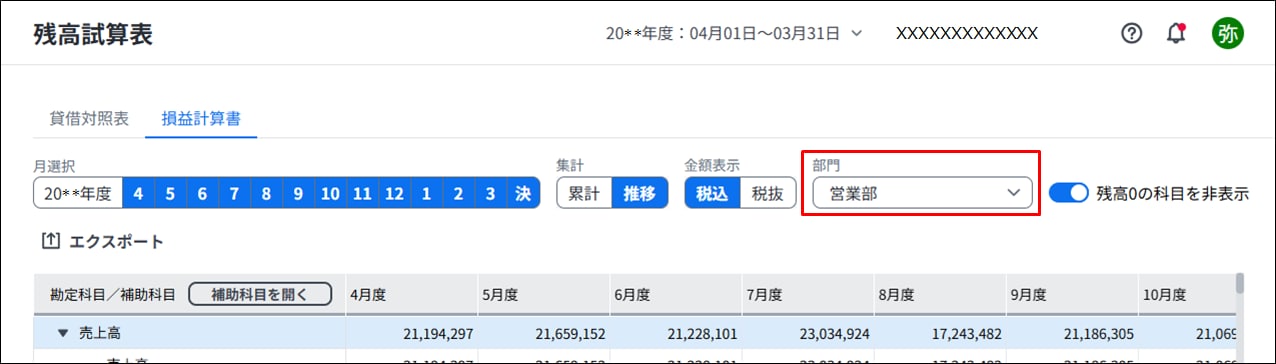Open notifications bell icon
The height and width of the screenshot is (364, 1276).
[1177, 33]
